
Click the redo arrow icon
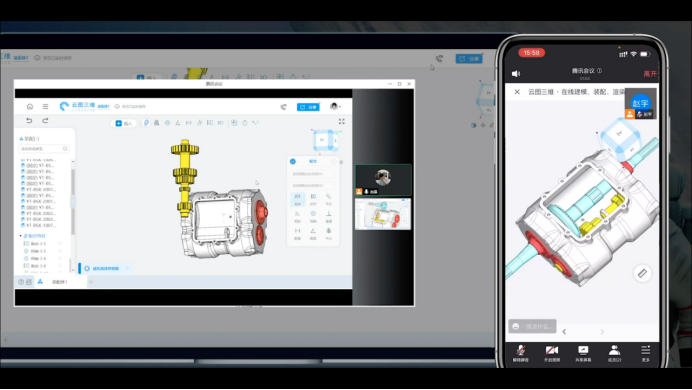[45, 120]
